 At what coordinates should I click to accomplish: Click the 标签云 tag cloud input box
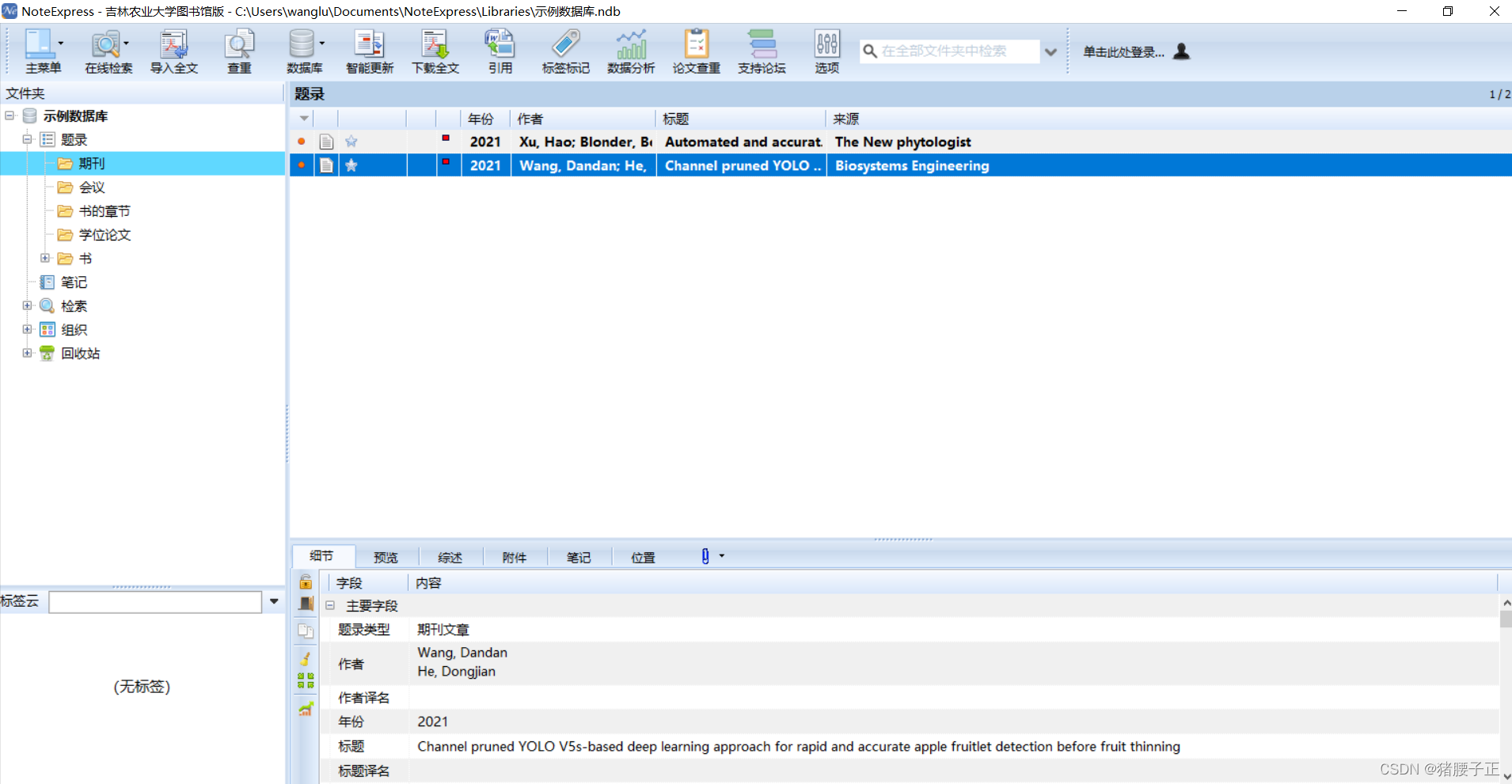[155, 602]
